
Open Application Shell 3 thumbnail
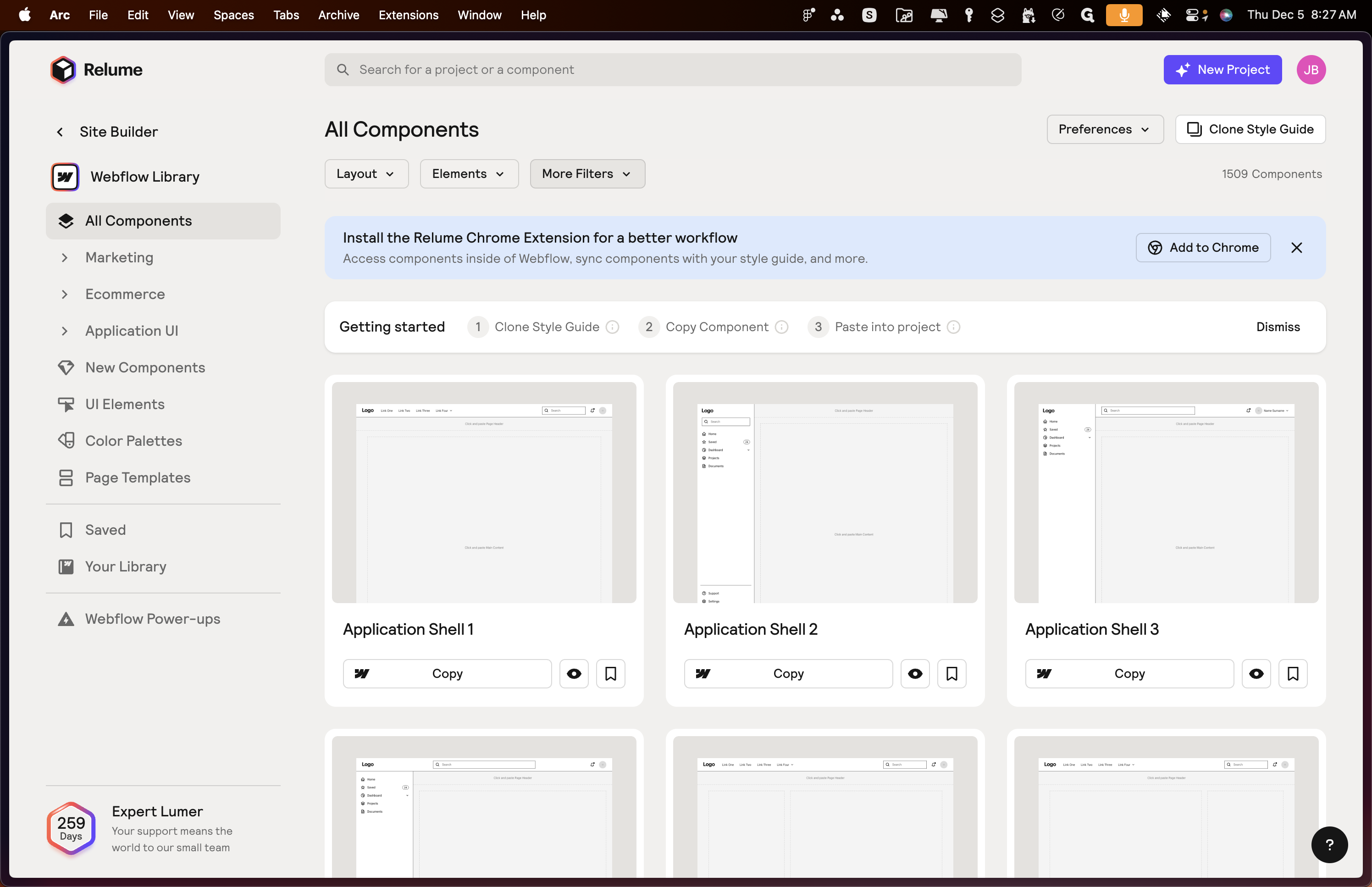pos(1166,493)
